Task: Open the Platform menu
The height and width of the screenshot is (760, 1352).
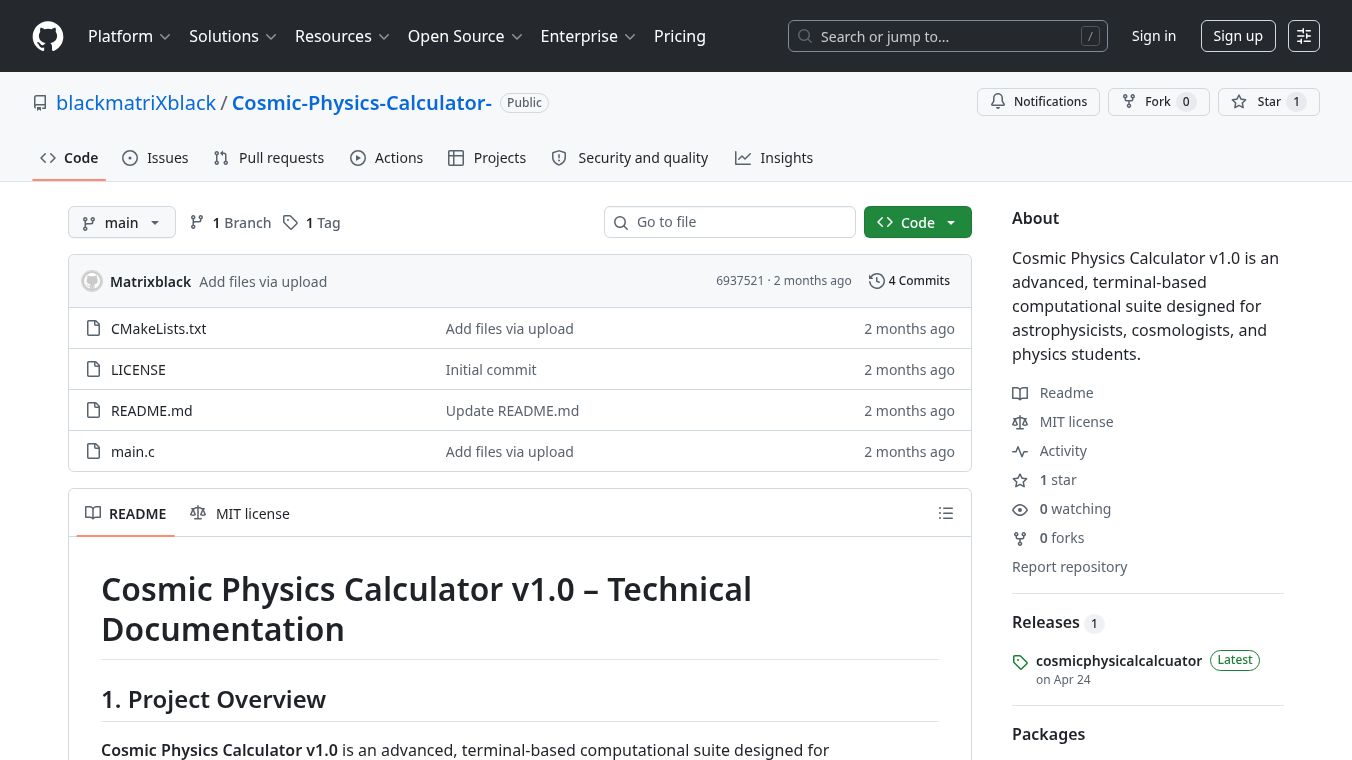Action: click(x=129, y=36)
